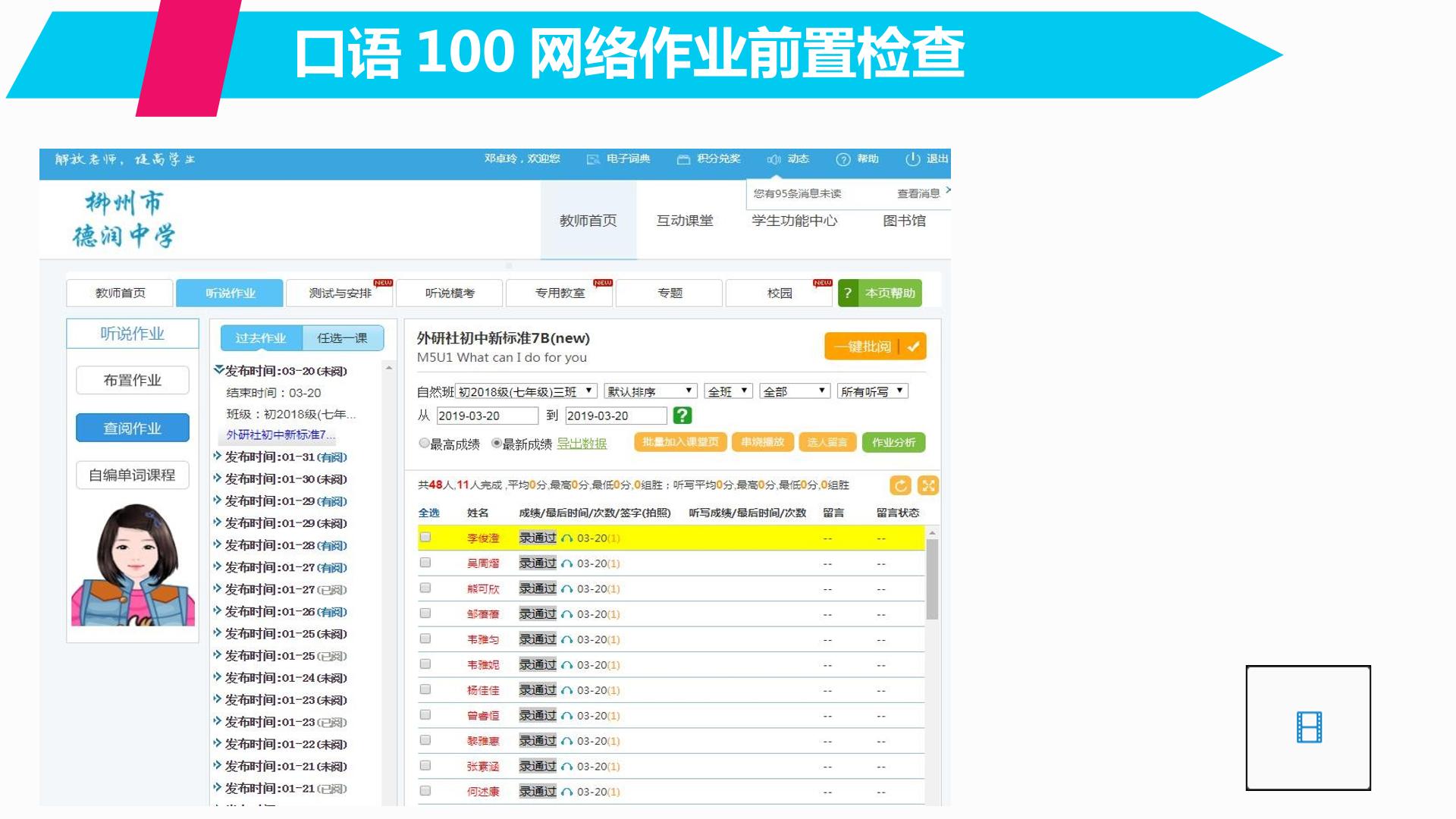The width and height of the screenshot is (1456, 819).
Task: Tick the checkbox for student 熊可欣
Action: point(425,588)
